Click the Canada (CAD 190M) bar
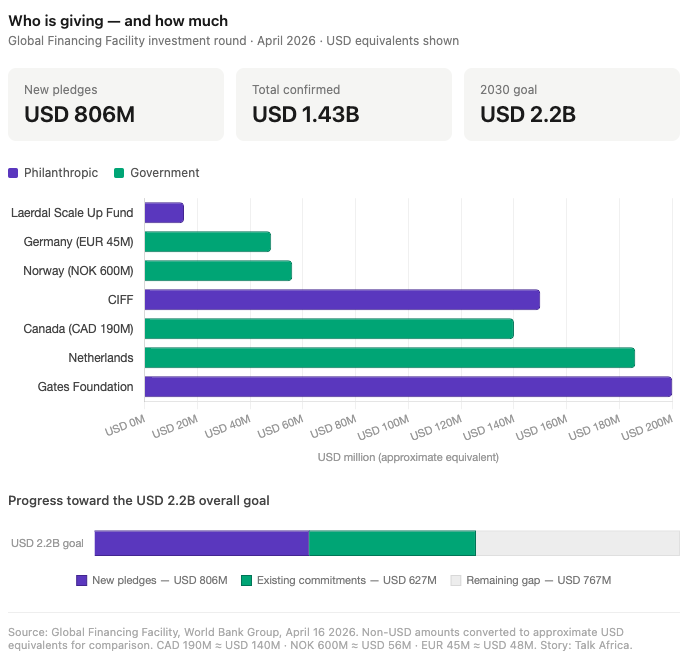The image size is (692, 661). [329, 329]
